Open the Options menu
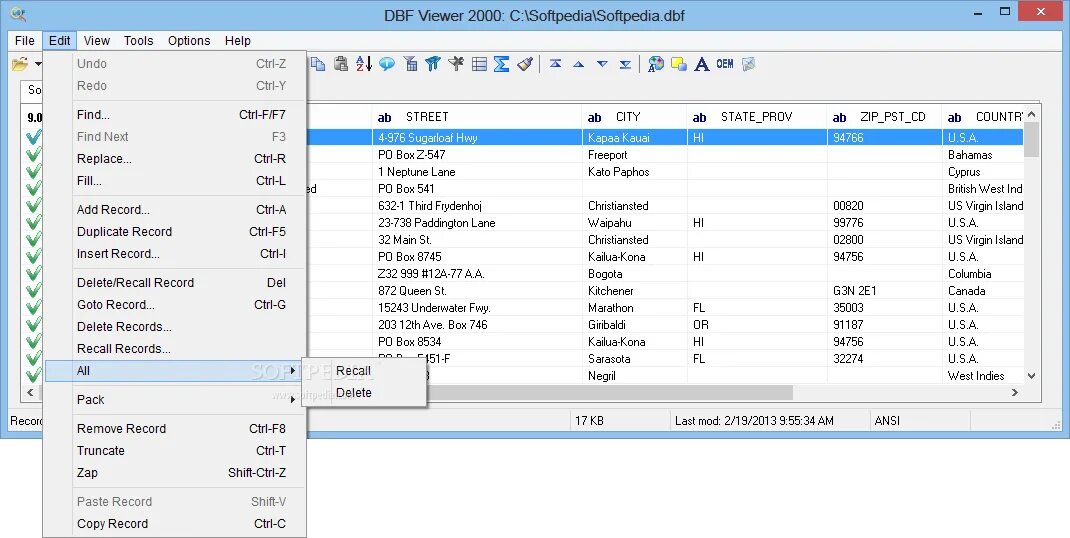 (189, 41)
